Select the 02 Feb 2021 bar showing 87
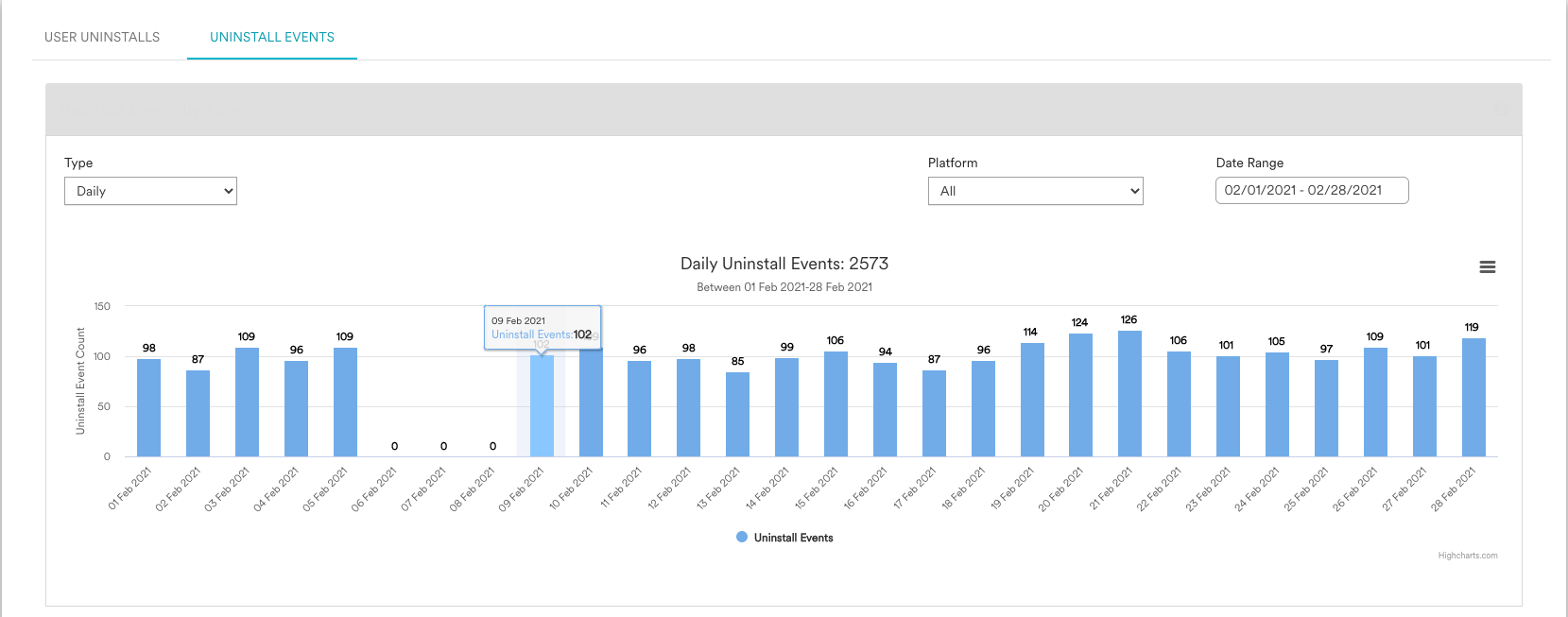 [198, 414]
